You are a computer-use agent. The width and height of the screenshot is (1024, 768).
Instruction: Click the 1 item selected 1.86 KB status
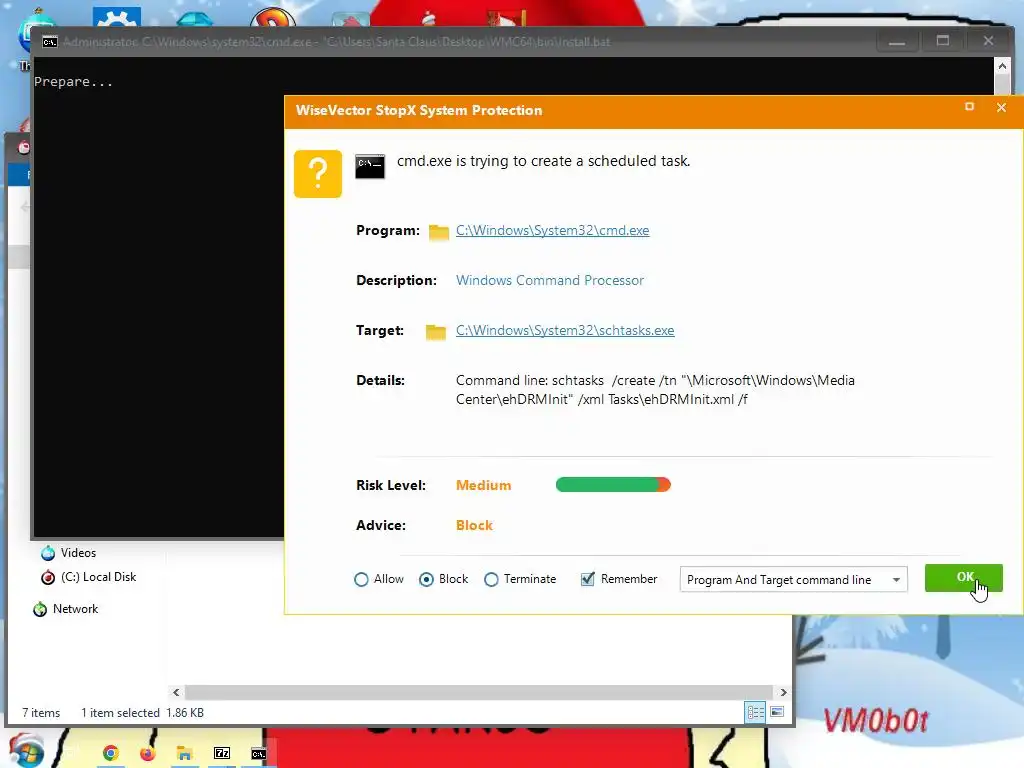(x=142, y=712)
